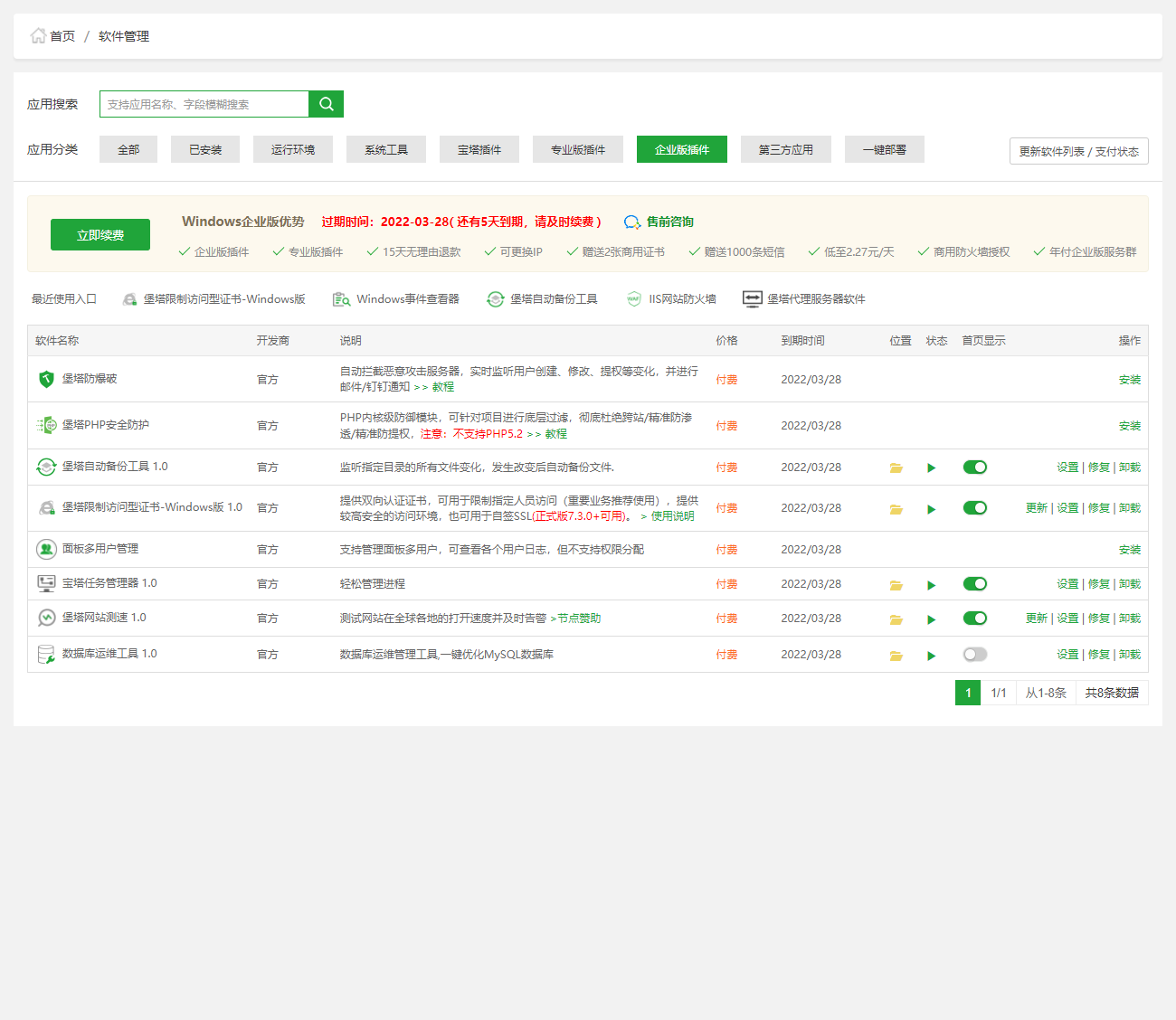The height and width of the screenshot is (1020, 1176).
Task: Click the 售前咨询 chat icon
Action: 632,222
